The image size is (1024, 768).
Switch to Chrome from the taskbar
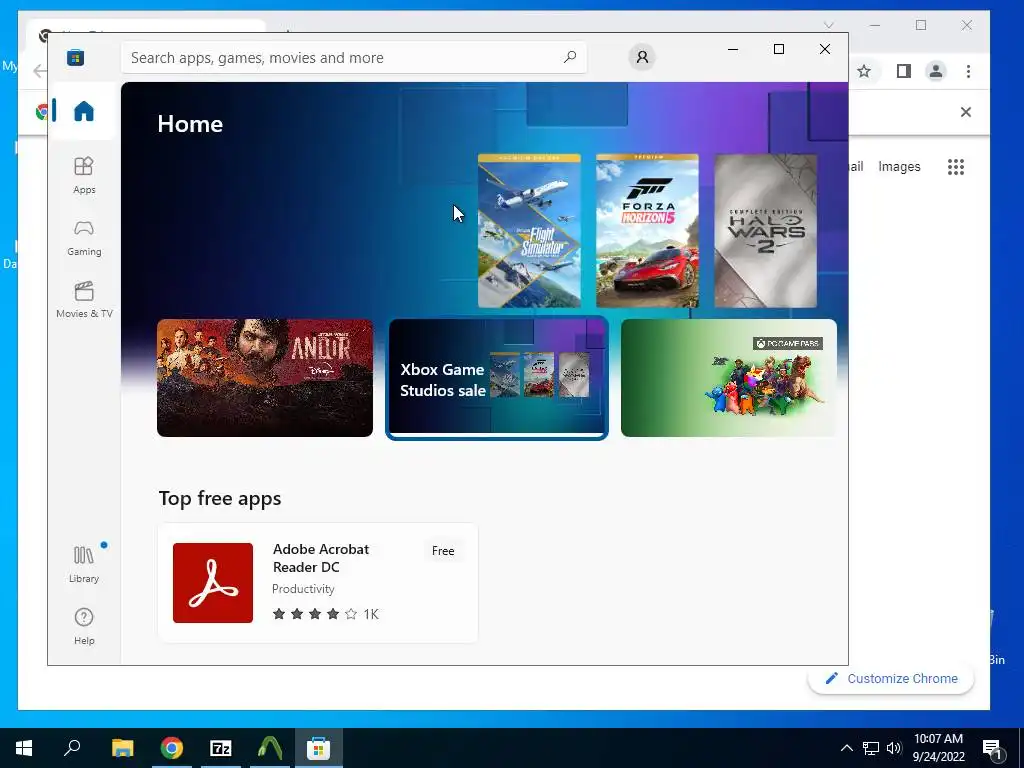tap(172, 748)
